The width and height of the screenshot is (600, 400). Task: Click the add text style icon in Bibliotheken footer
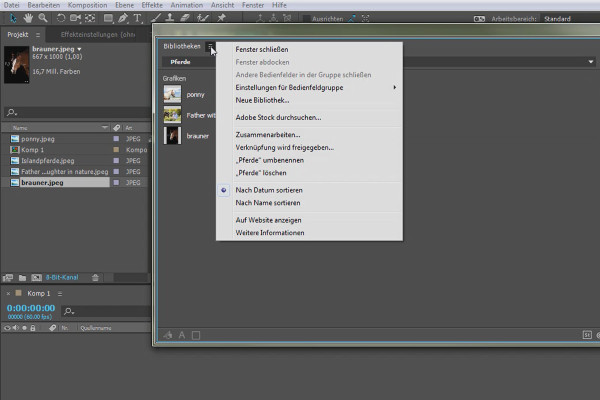point(182,335)
